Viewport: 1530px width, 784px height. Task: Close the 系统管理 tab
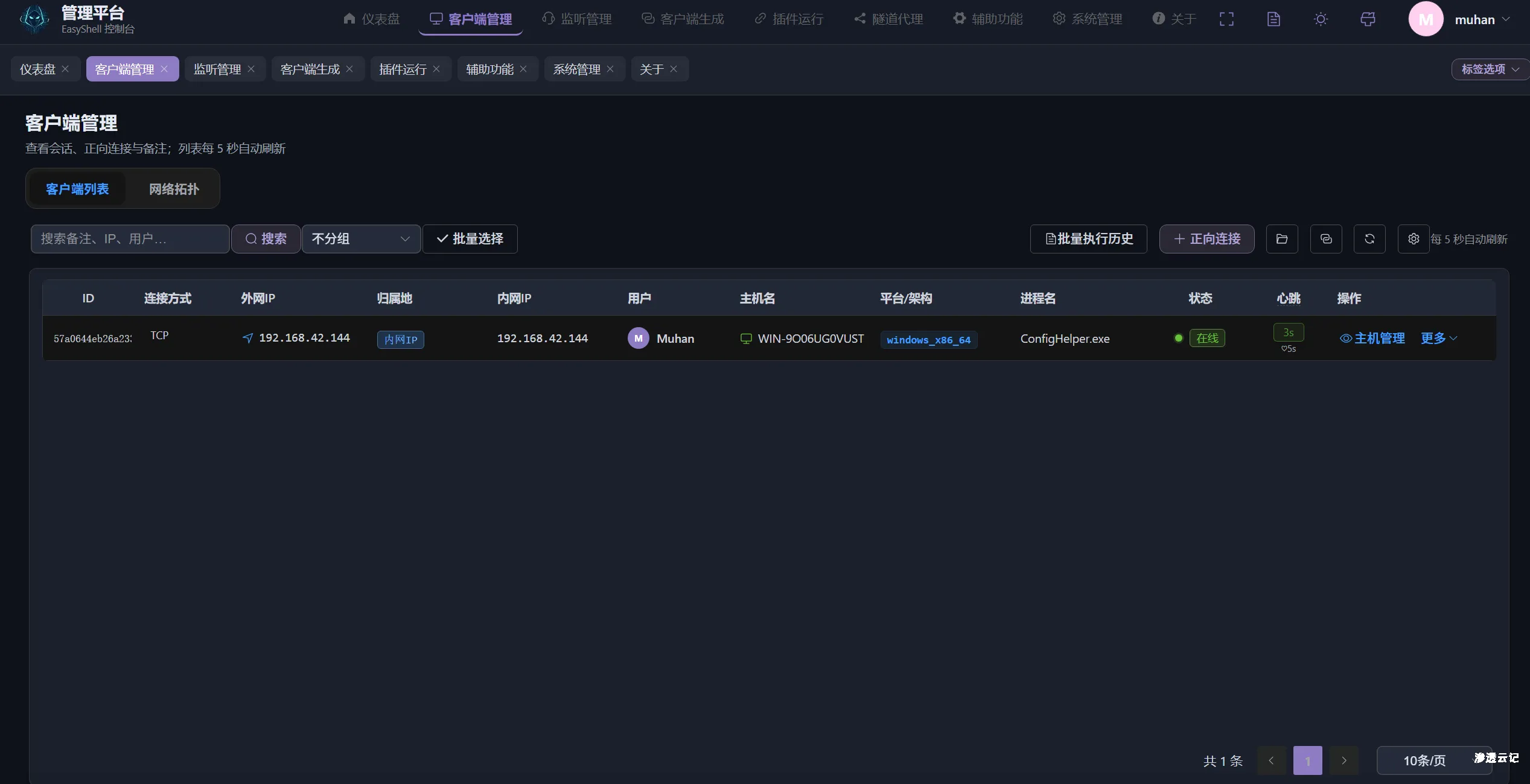pos(610,69)
